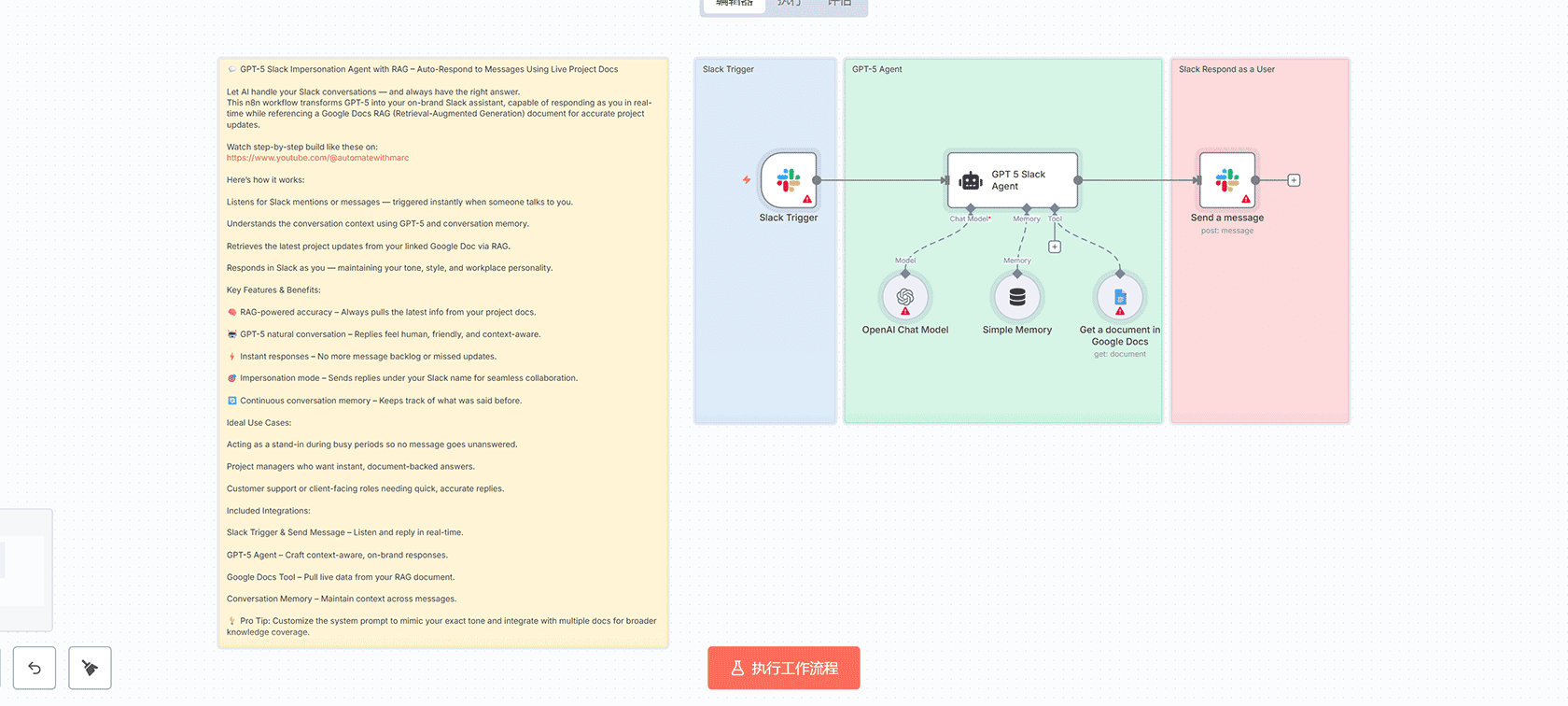Select the Simple Memory node
1568x706 pixels.
[1016, 298]
